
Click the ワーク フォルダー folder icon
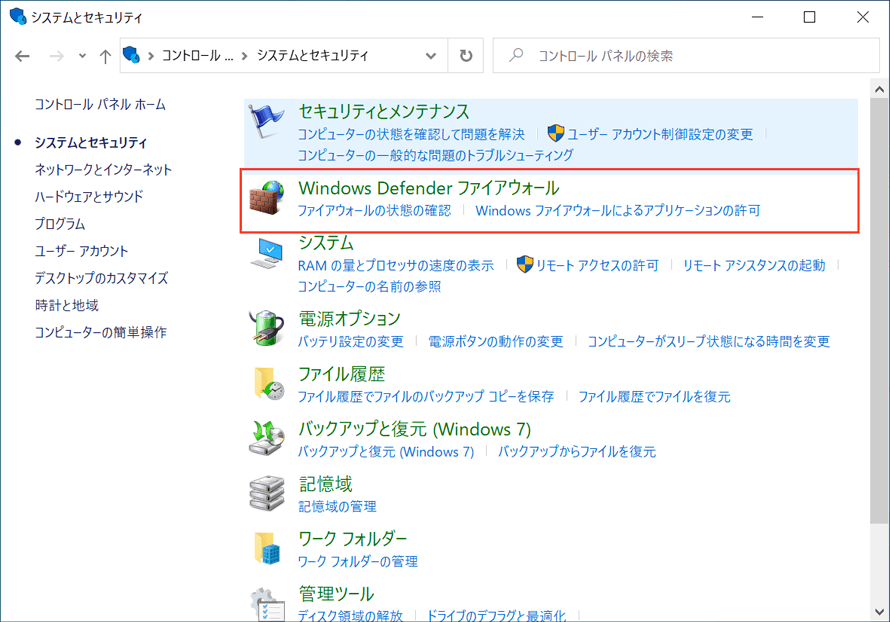point(267,548)
